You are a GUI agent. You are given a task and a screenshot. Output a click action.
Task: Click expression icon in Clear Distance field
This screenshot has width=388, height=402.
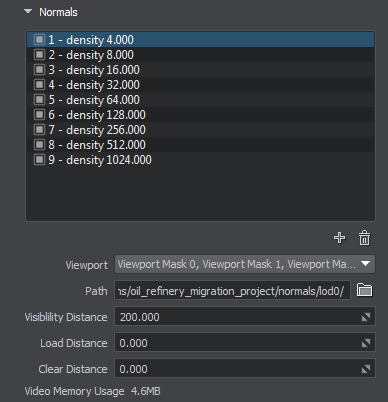(366, 369)
